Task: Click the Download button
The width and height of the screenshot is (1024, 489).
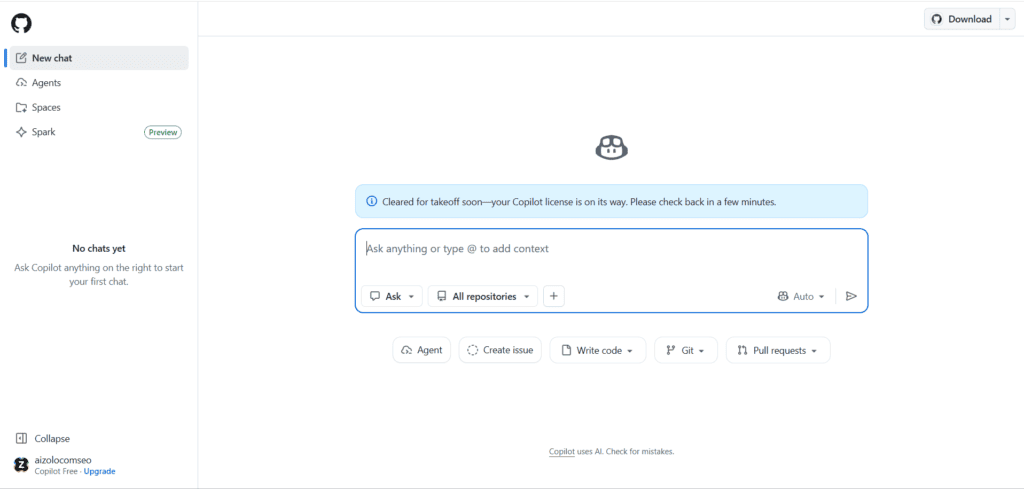Action: [961, 19]
